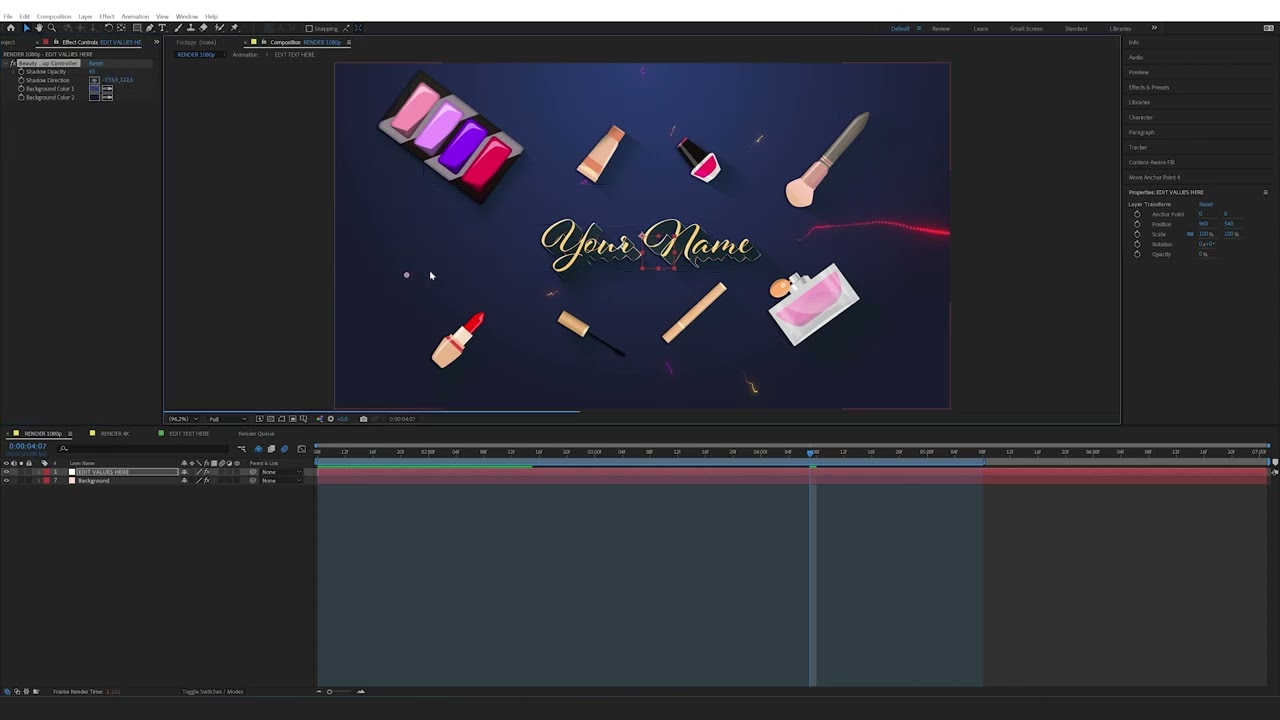Click the timeline search field
The image size is (1280, 720).
point(144,449)
